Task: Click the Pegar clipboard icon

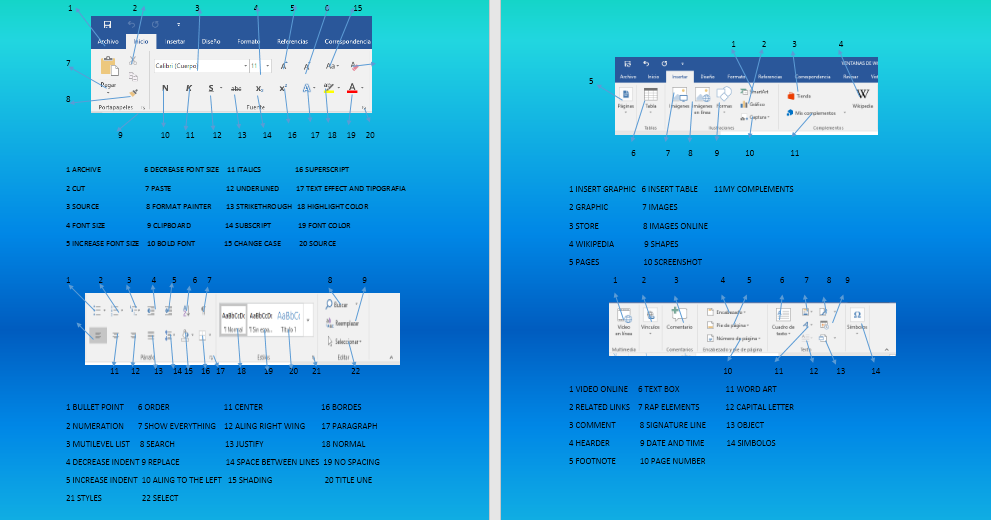Action: pyautogui.click(x=109, y=66)
